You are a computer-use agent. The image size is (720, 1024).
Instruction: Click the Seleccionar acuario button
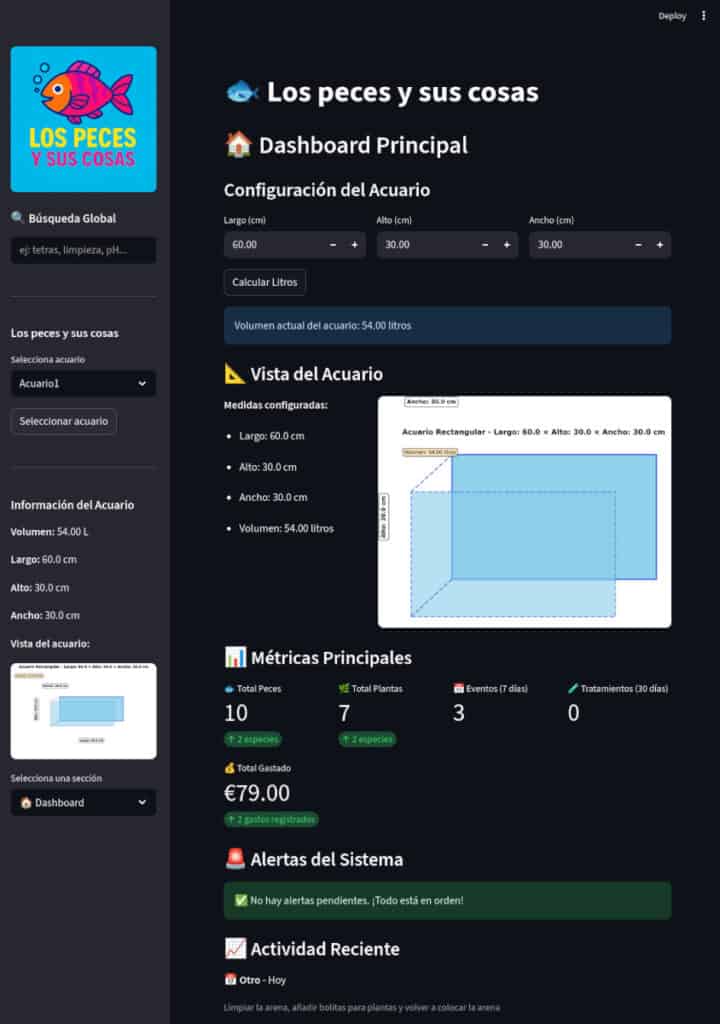pyautogui.click(x=64, y=421)
